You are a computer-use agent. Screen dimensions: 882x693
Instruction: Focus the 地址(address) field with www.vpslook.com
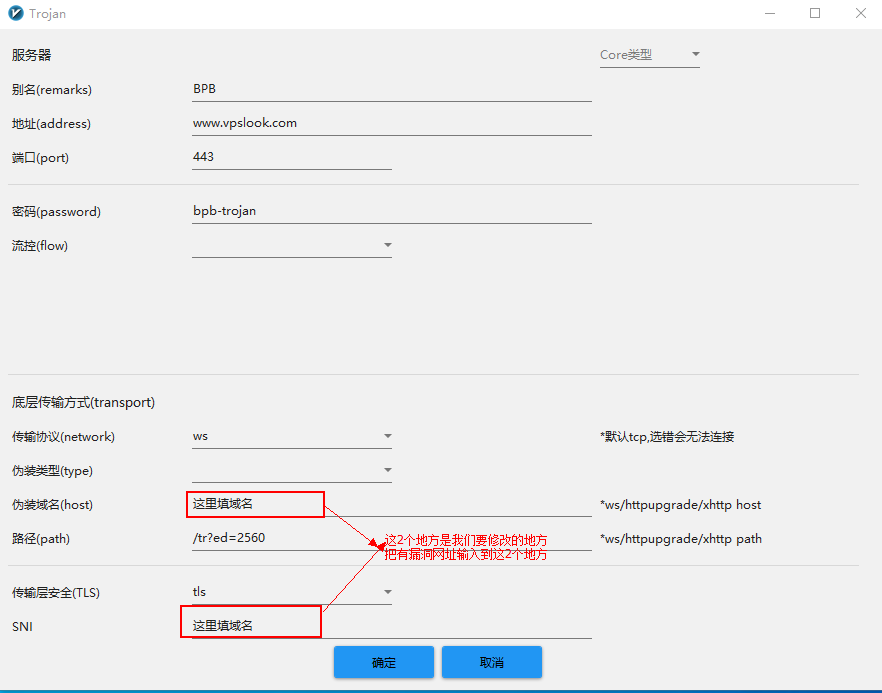click(x=391, y=123)
